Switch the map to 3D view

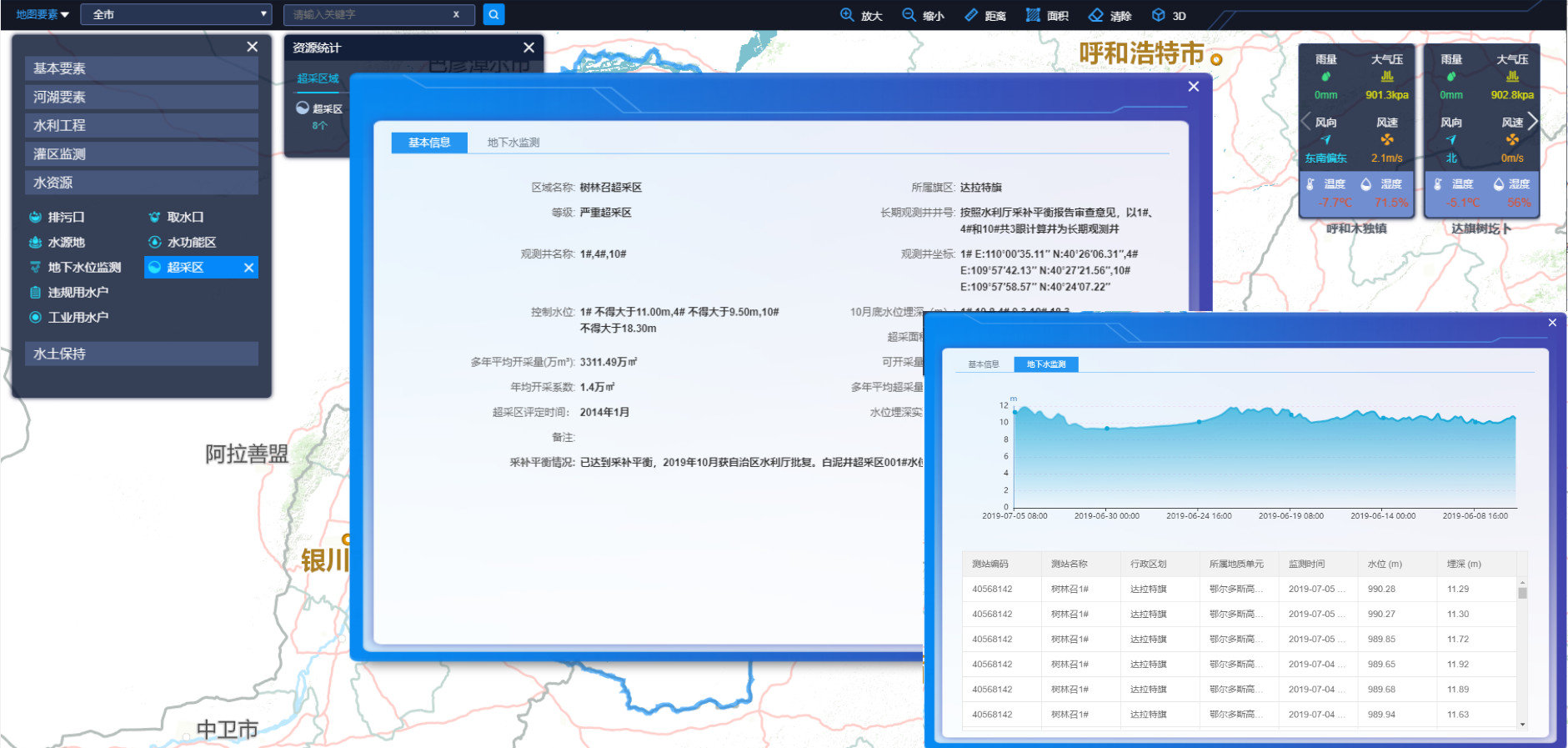[1169, 15]
